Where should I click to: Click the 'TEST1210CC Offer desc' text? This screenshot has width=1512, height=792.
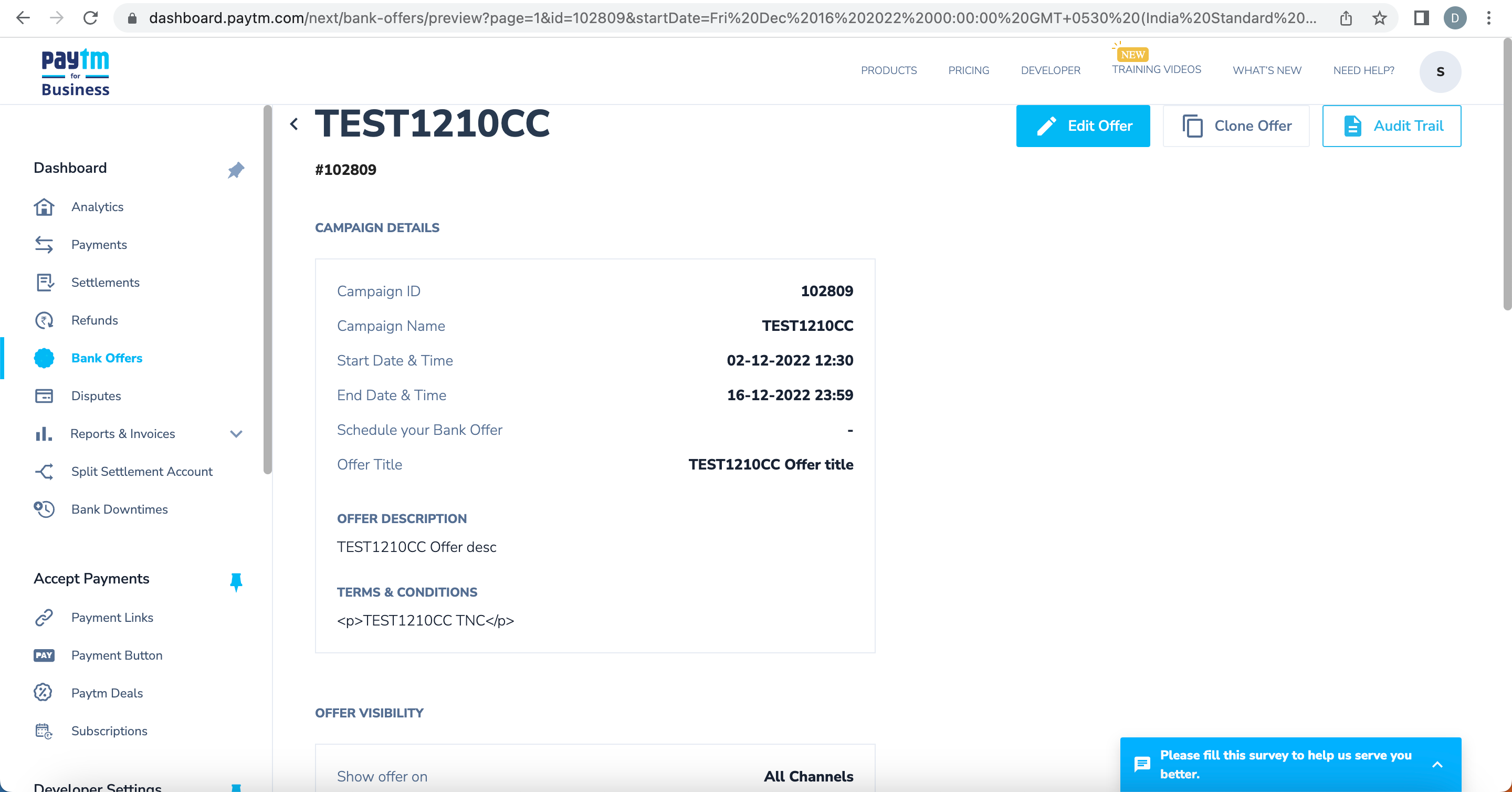point(416,547)
